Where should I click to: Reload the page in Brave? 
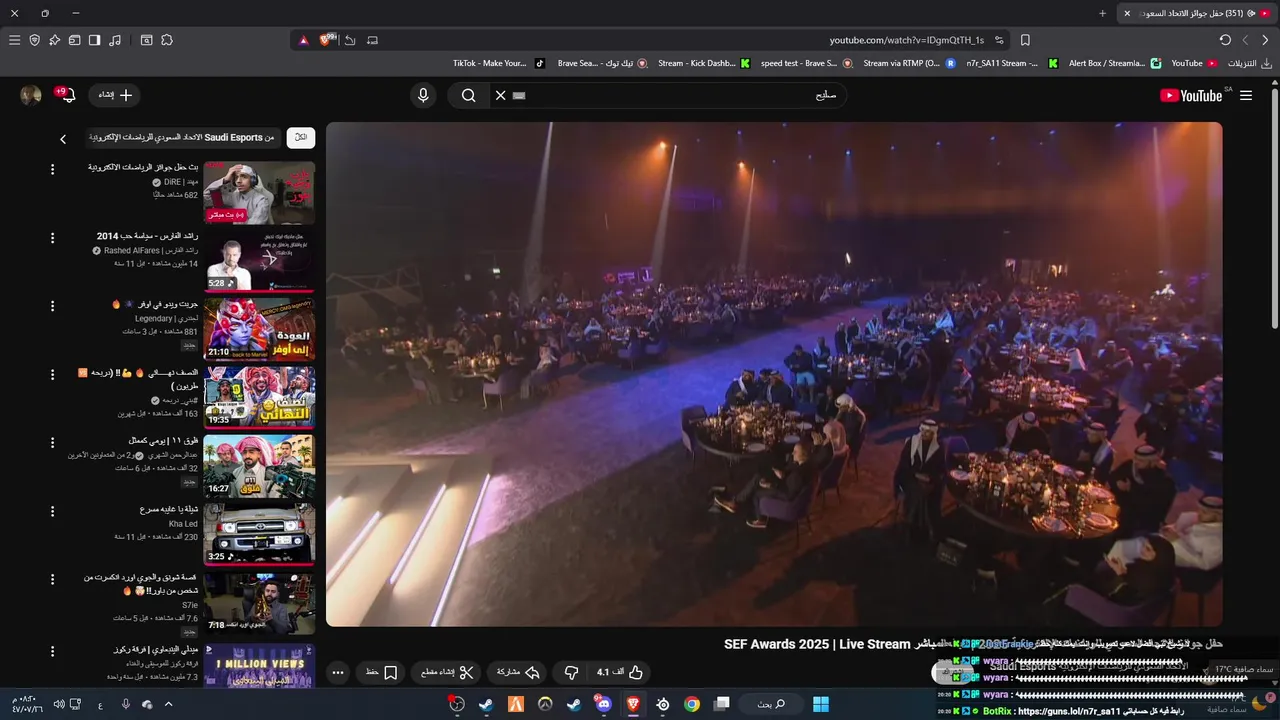click(x=1225, y=40)
